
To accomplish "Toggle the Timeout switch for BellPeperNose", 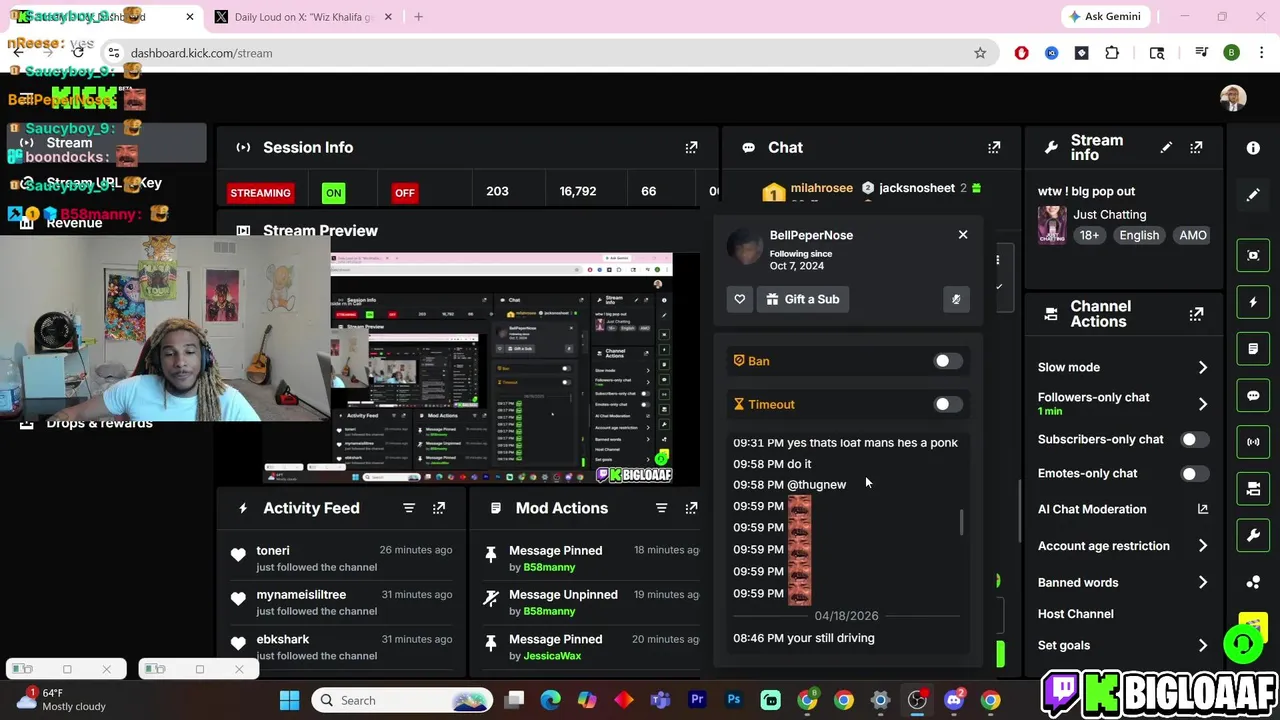I will (x=948, y=404).
